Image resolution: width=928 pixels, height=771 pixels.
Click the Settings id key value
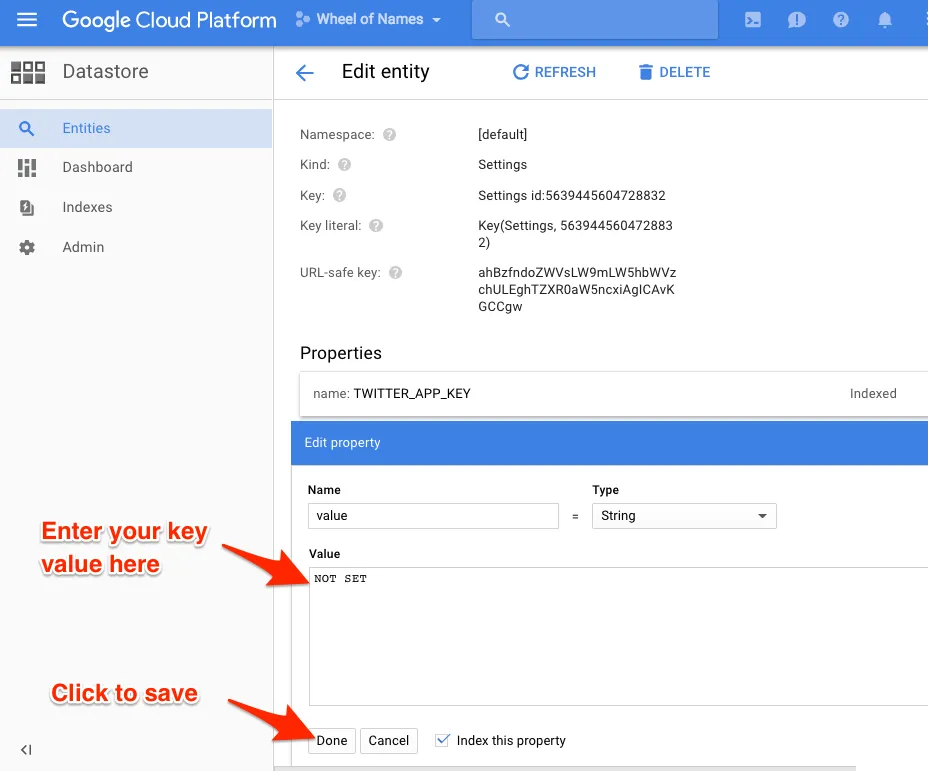[x=572, y=196]
